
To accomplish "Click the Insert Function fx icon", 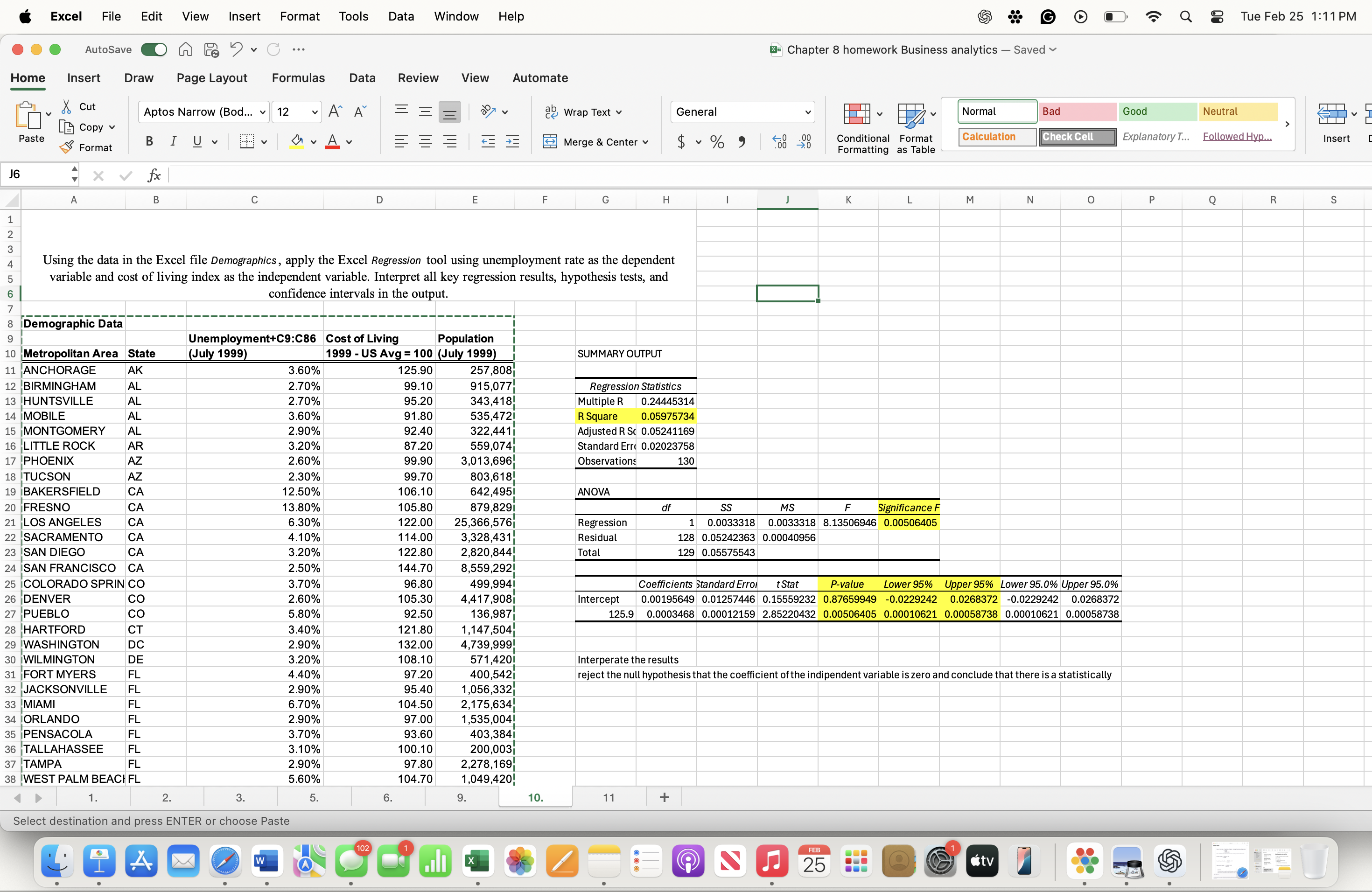I will [x=154, y=175].
